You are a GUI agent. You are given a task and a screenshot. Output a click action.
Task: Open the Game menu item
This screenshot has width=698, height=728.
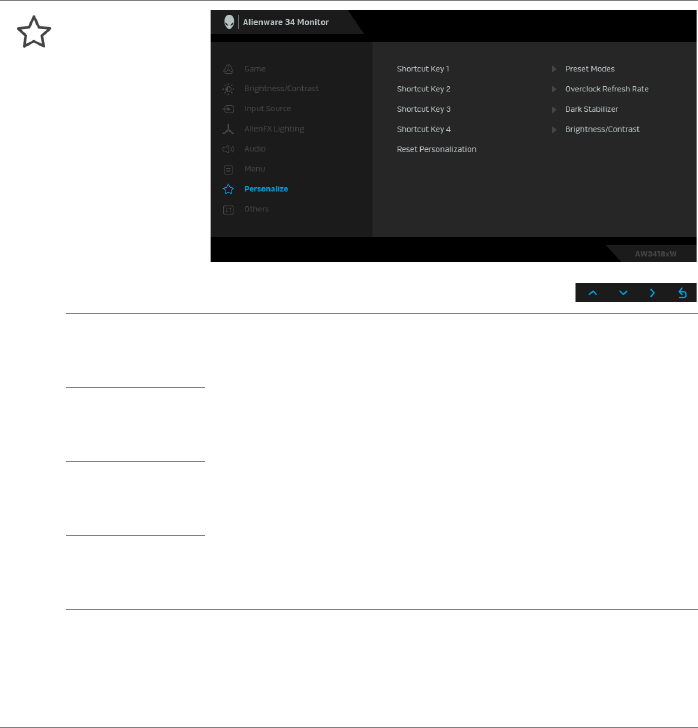click(x=255, y=69)
